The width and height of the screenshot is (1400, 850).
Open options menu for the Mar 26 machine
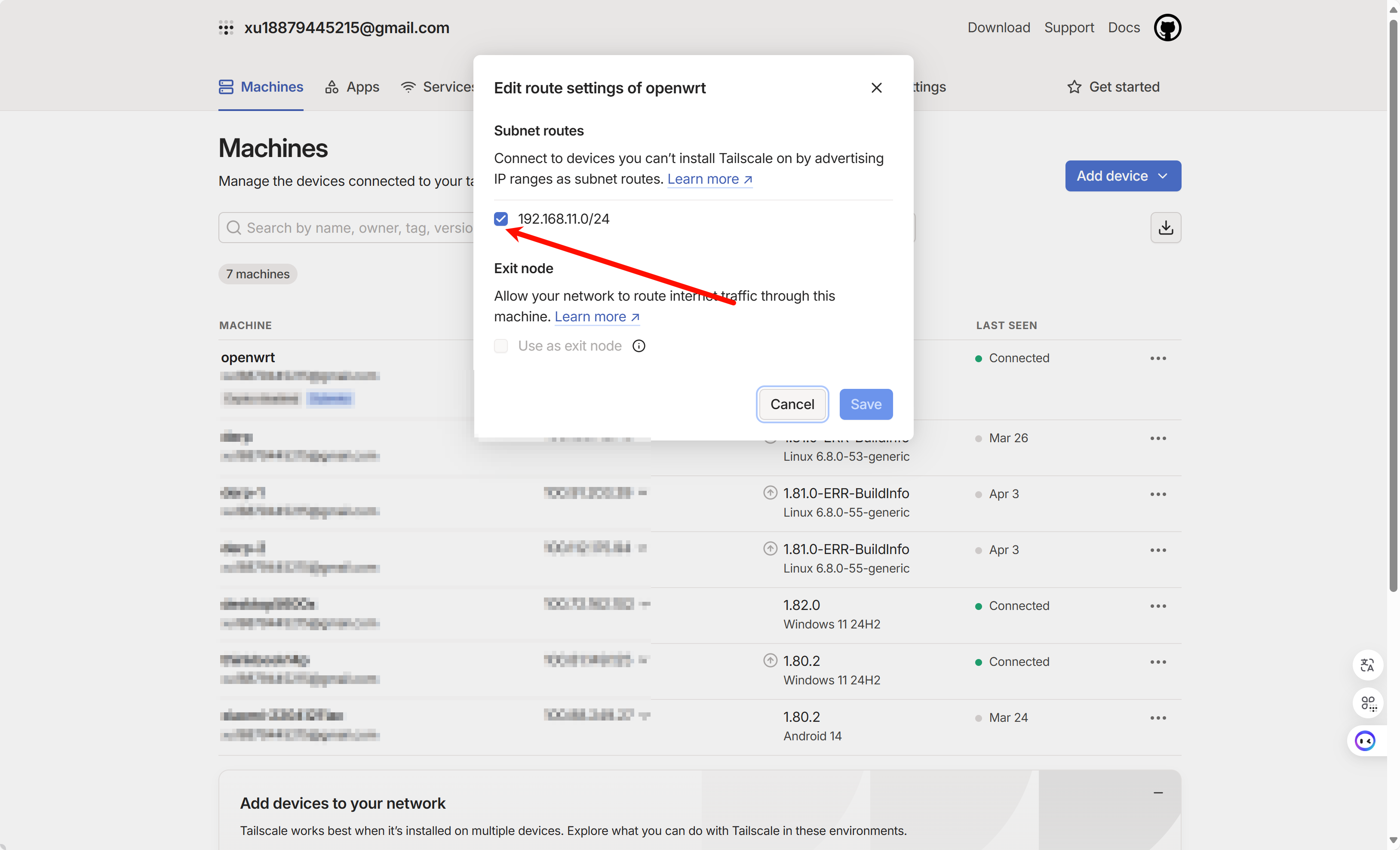(1158, 438)
